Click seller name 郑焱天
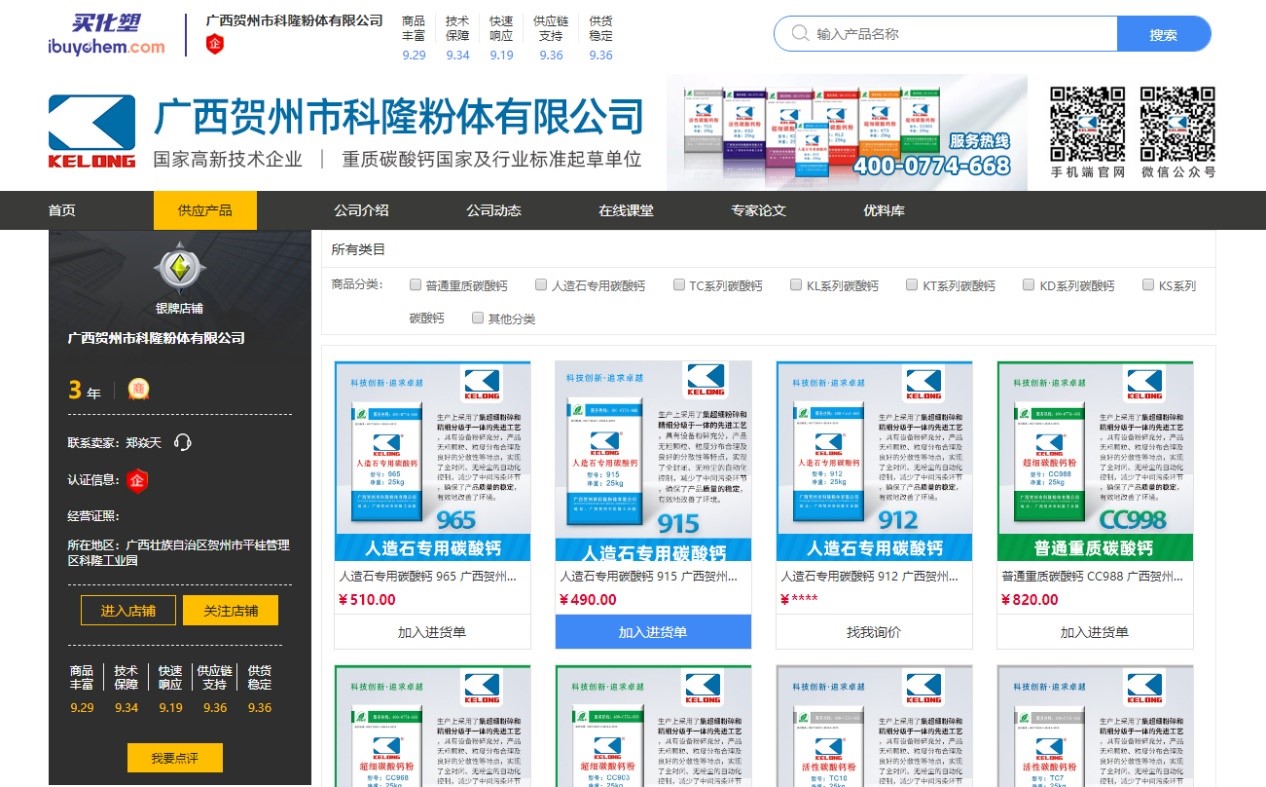Viewport: 1266px width, 787px height. [x=143, y=442]
